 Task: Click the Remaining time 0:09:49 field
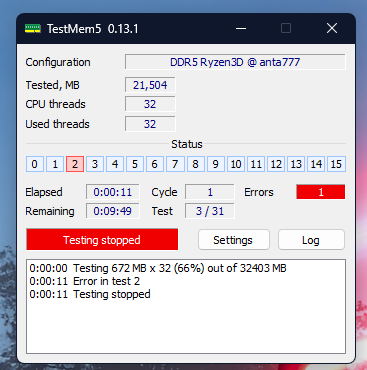(x=113, y=211)
